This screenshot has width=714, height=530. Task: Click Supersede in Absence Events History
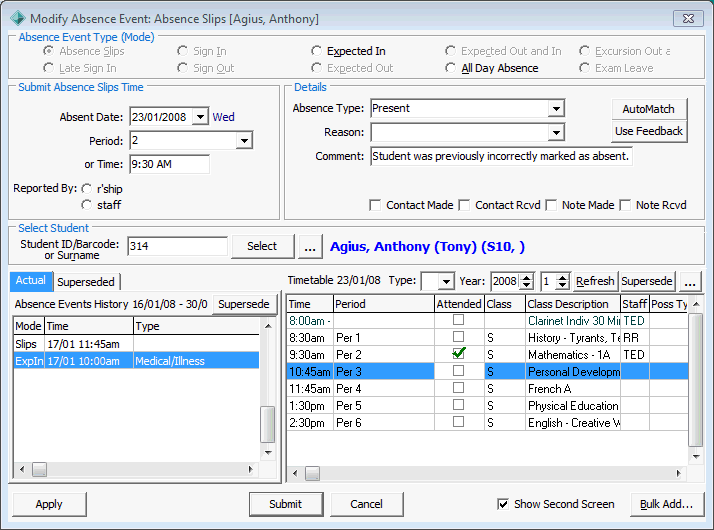click(244, 304)
